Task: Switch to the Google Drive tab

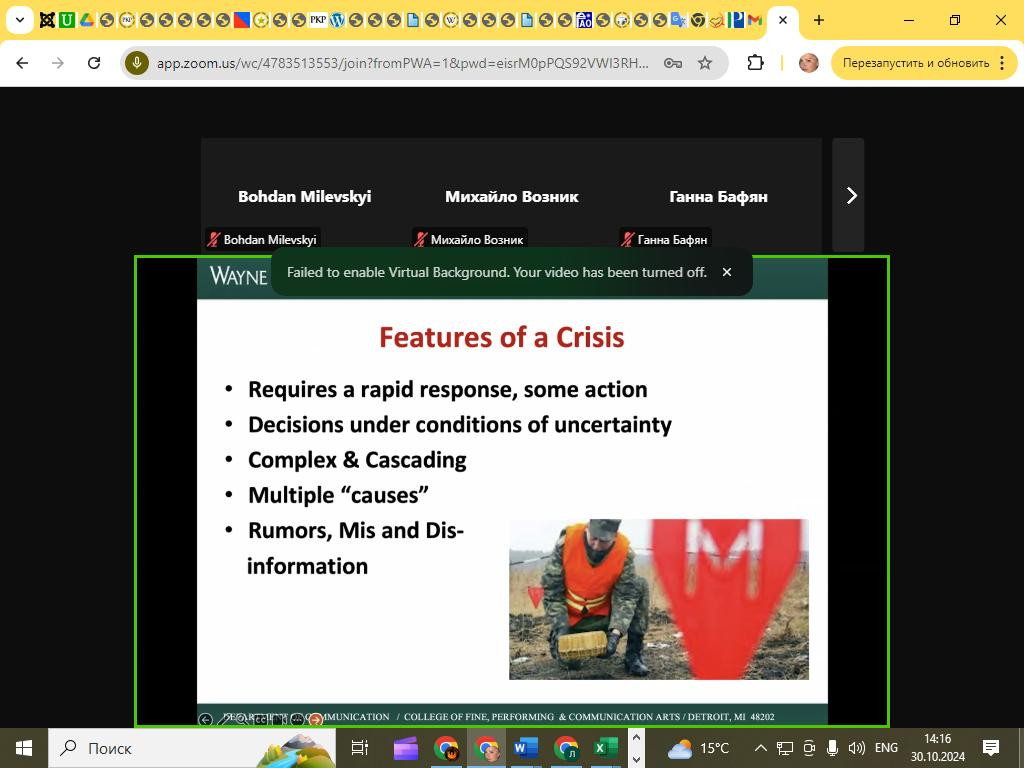Action: pos(87,20)
